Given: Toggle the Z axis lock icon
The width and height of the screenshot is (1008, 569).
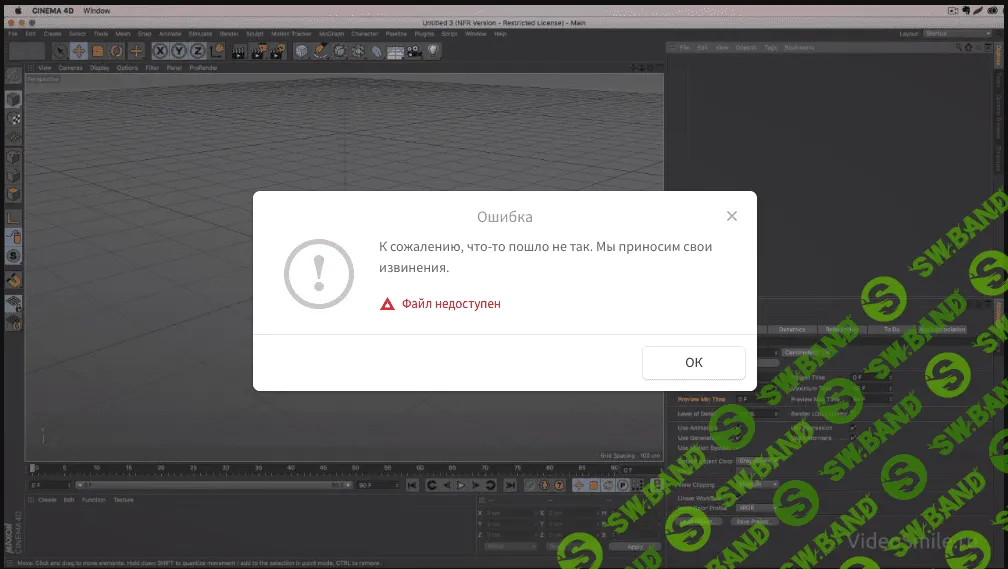Looking at the screenshot, I should point(196,51).
